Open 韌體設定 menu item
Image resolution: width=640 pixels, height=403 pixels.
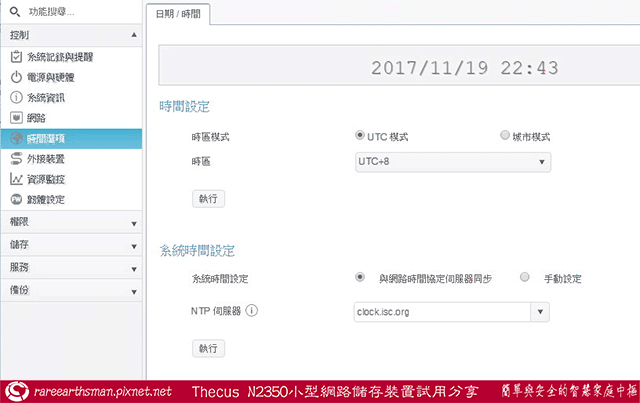pos(71,200)
